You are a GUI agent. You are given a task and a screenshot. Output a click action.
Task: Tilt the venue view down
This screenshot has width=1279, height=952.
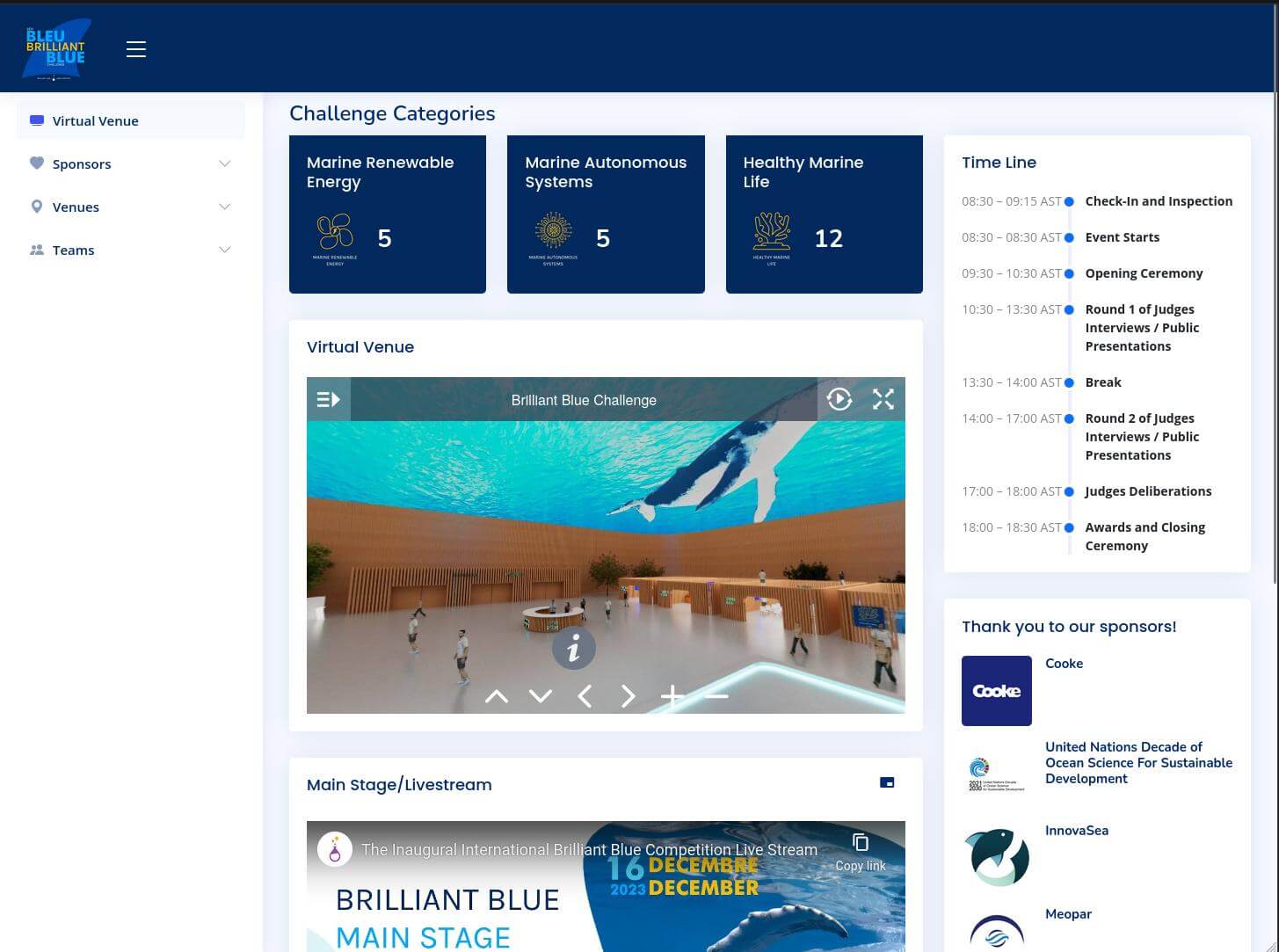click(541, 696)
